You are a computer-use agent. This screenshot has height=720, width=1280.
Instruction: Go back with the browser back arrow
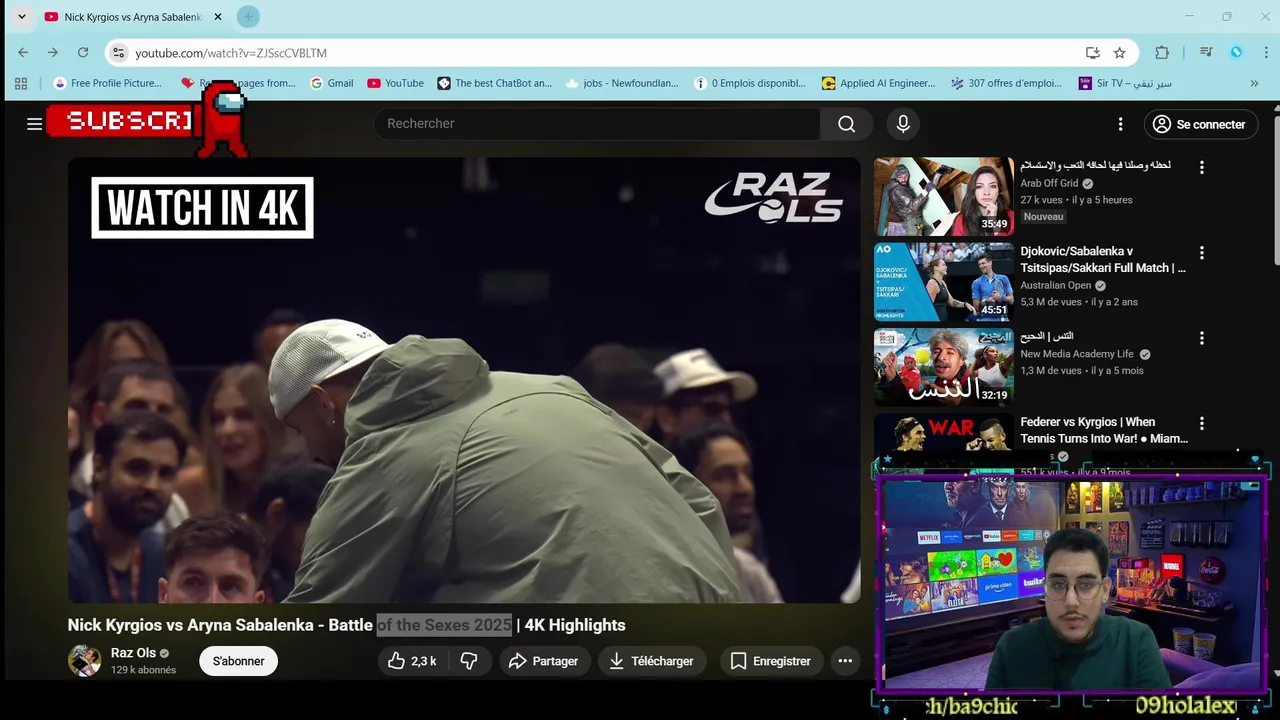click(23, 53)
